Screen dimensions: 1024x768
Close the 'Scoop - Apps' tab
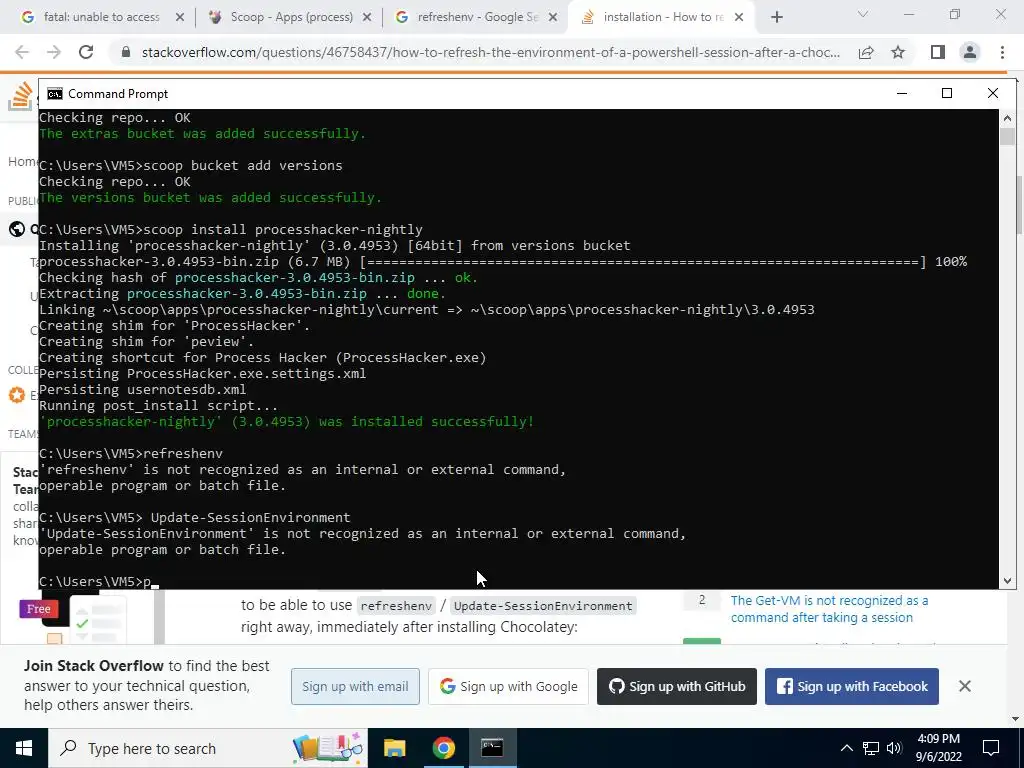(x=367, y=18)
